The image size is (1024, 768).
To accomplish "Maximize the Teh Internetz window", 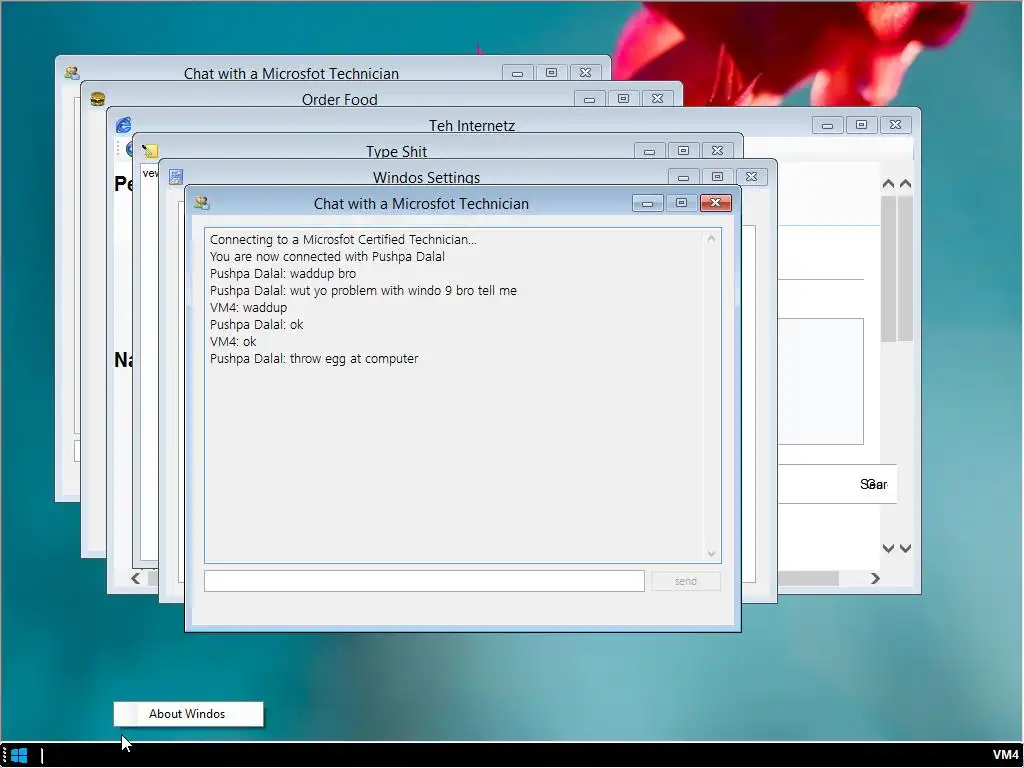I will 861,125.
